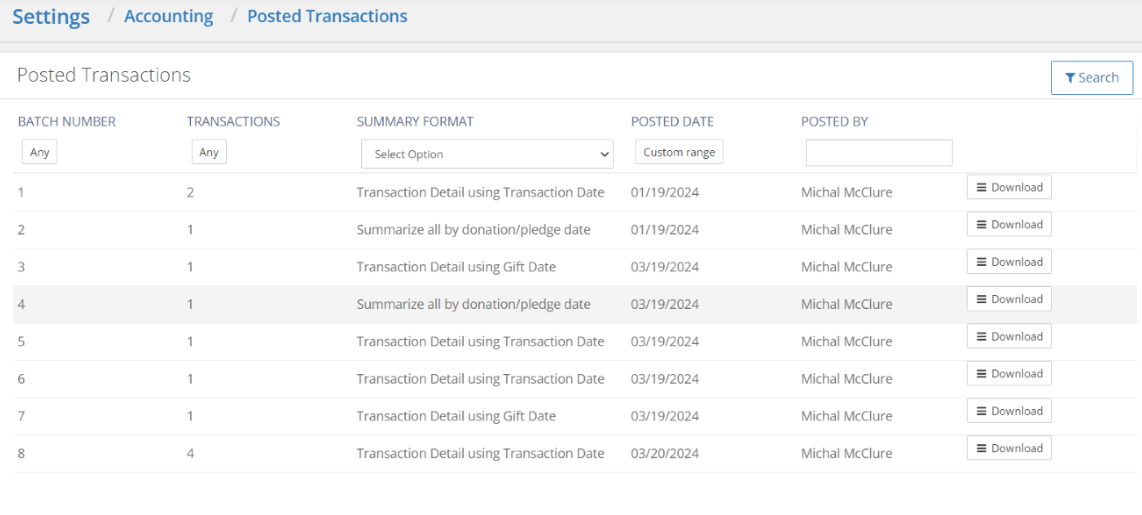Click the menu icon on batch 6 Download
Image resolution: width=1142 pixels, height=515 pixels.
pos(981,374)
